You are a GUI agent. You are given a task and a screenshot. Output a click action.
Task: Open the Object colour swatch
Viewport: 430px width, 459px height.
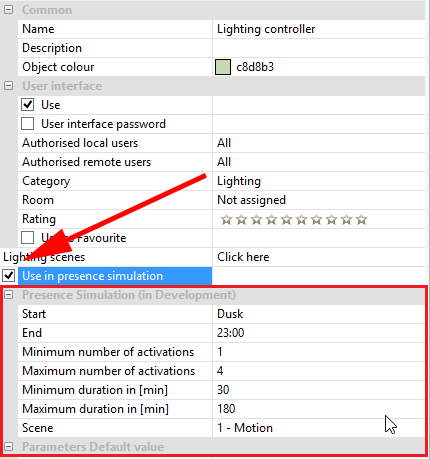223,67
